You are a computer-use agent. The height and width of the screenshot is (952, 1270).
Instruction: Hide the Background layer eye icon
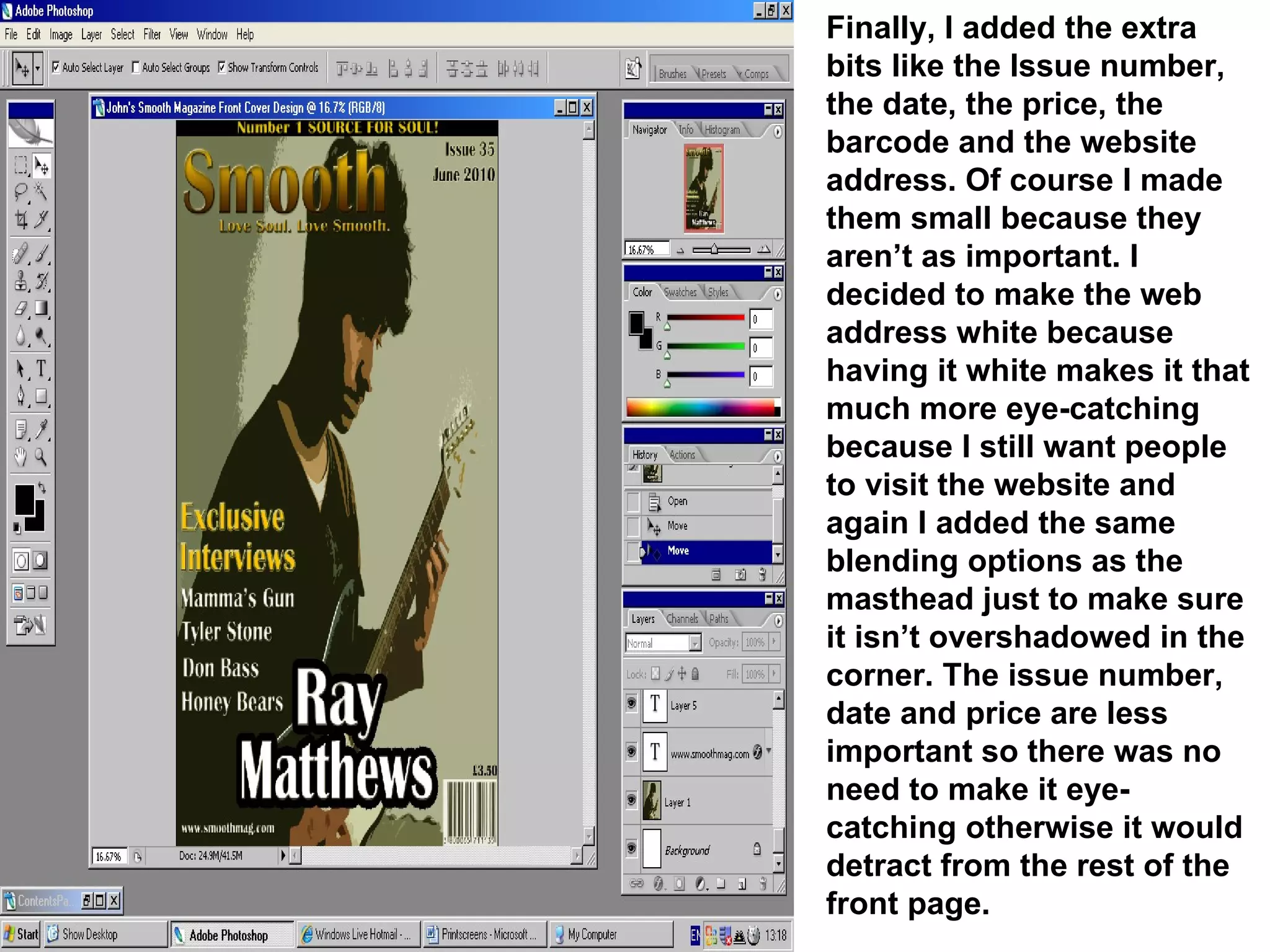pyautogui.click(x=631, y=847)
